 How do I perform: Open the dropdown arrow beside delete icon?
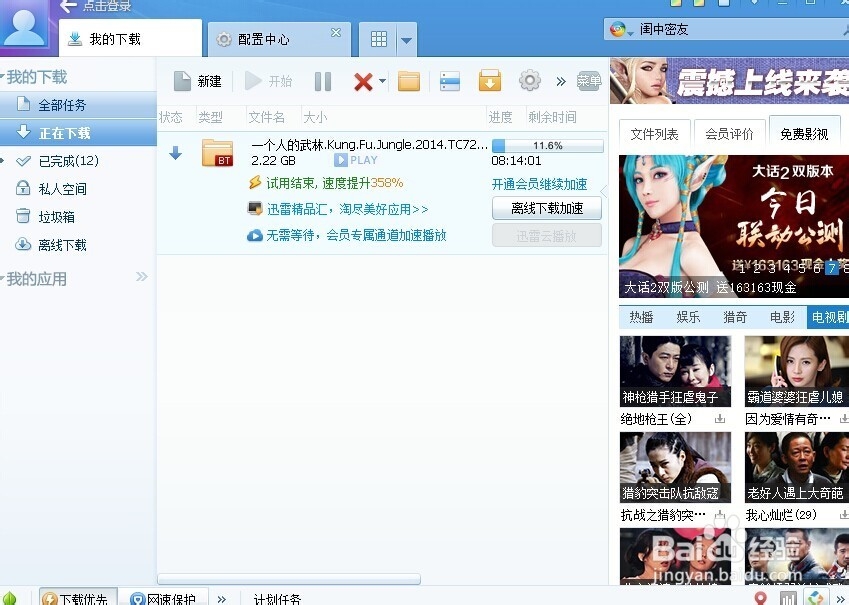382,82
